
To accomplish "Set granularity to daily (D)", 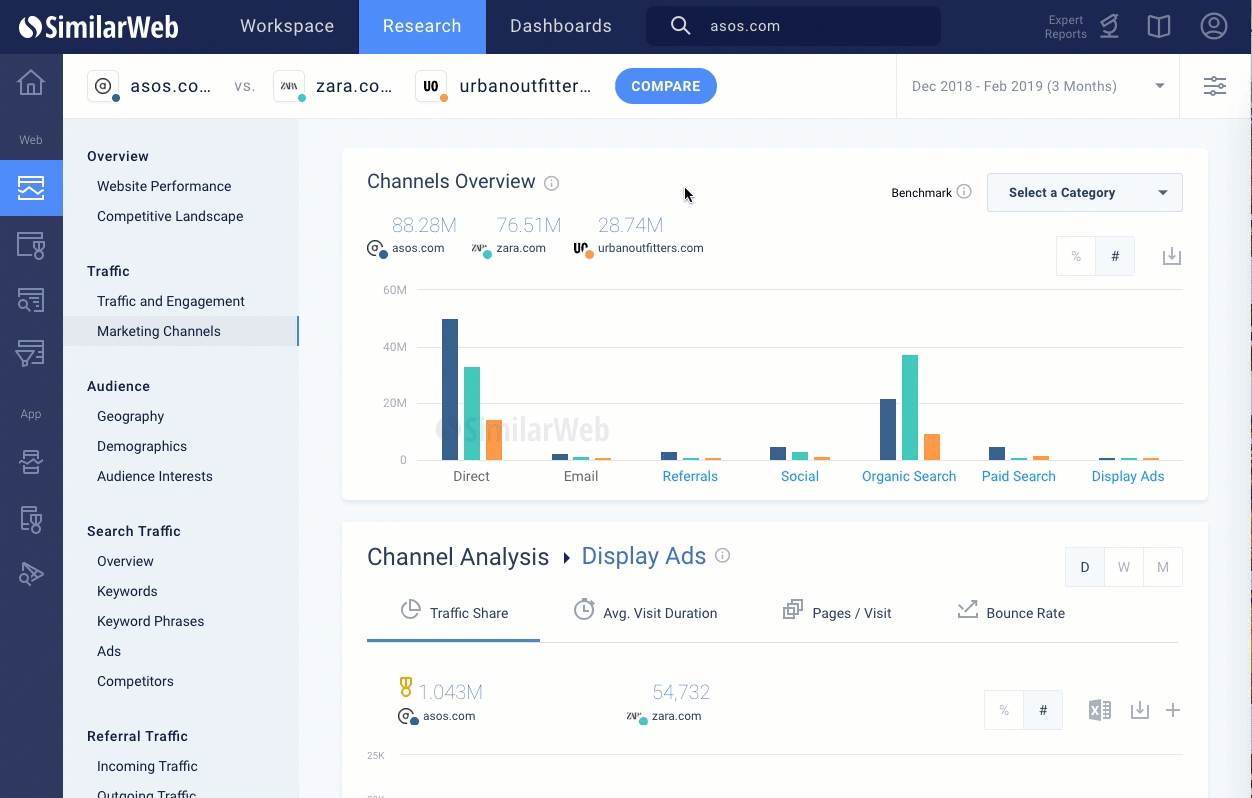I will [x=1085, y=567].
